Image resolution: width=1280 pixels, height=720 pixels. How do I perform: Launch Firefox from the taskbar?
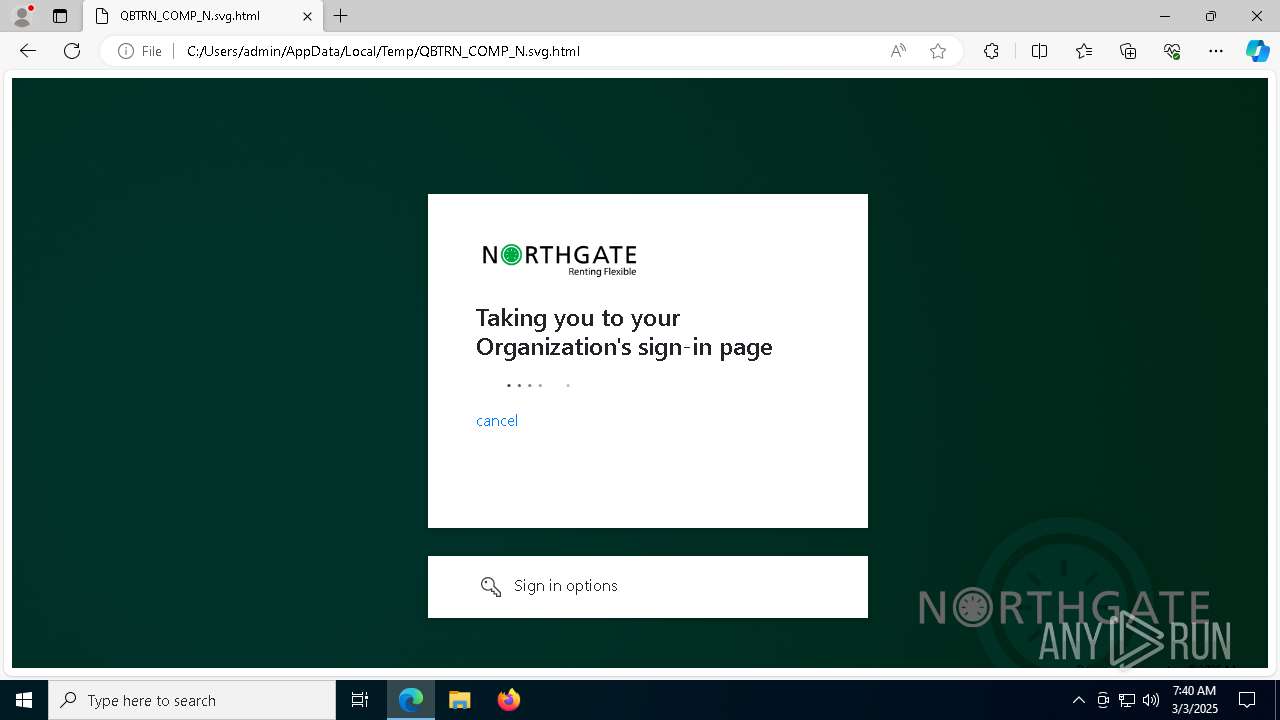click(x=508, y=700)
